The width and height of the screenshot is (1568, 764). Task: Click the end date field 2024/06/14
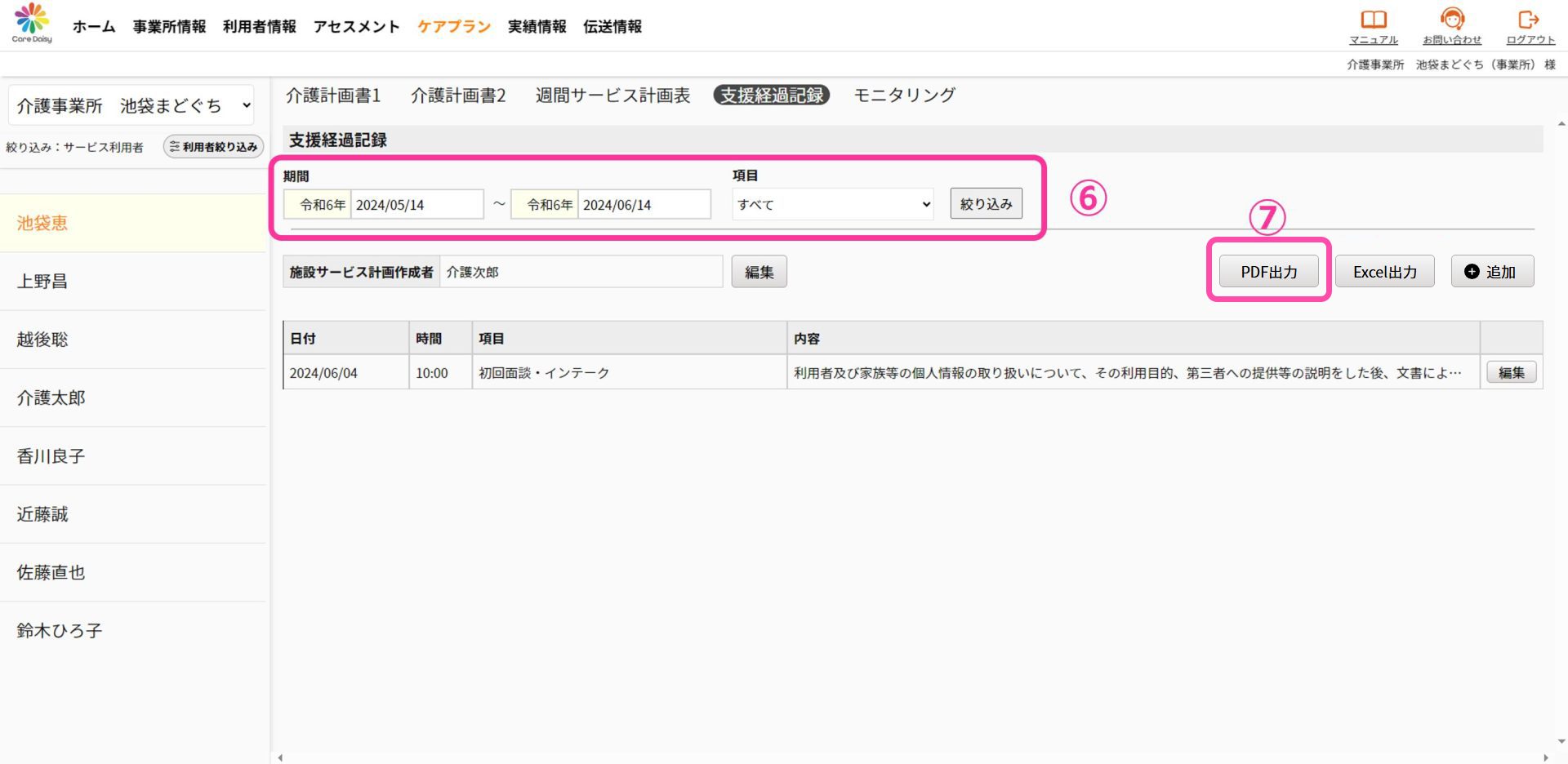click(644, 205)
